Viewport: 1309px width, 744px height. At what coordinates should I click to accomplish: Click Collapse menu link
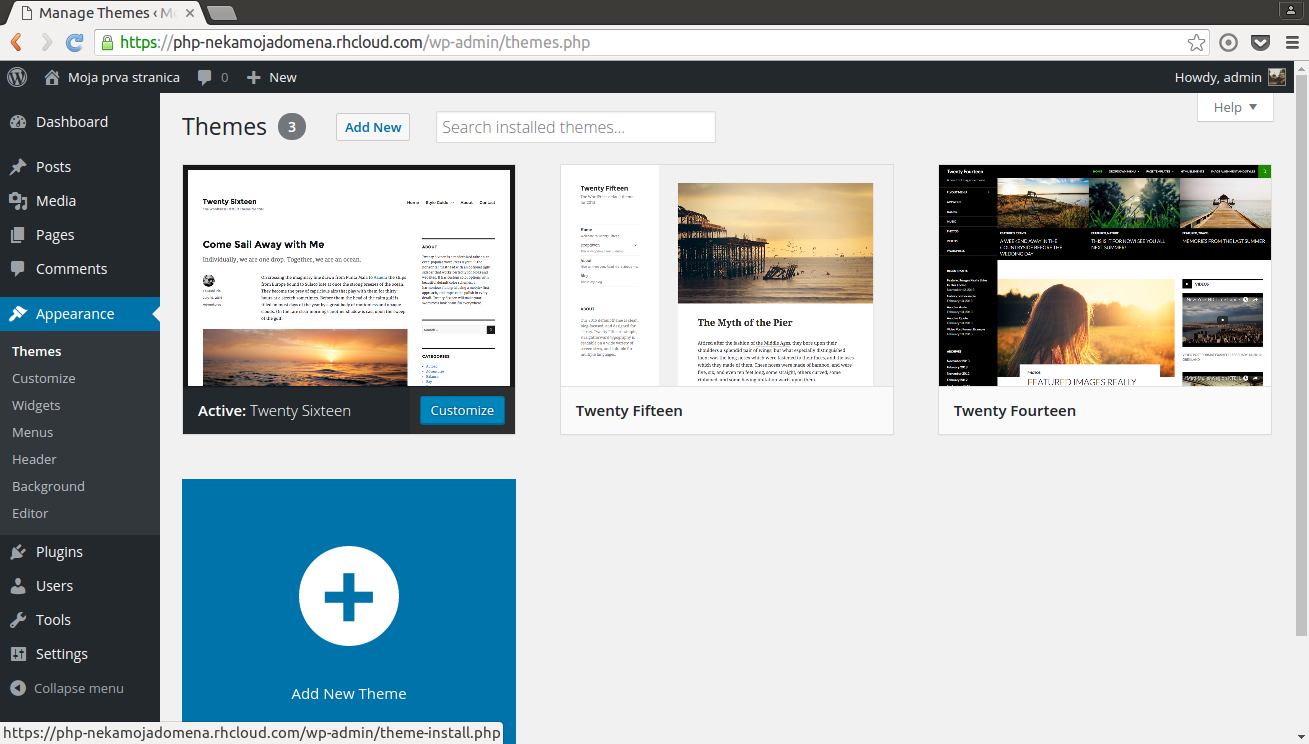pos(79,689)
